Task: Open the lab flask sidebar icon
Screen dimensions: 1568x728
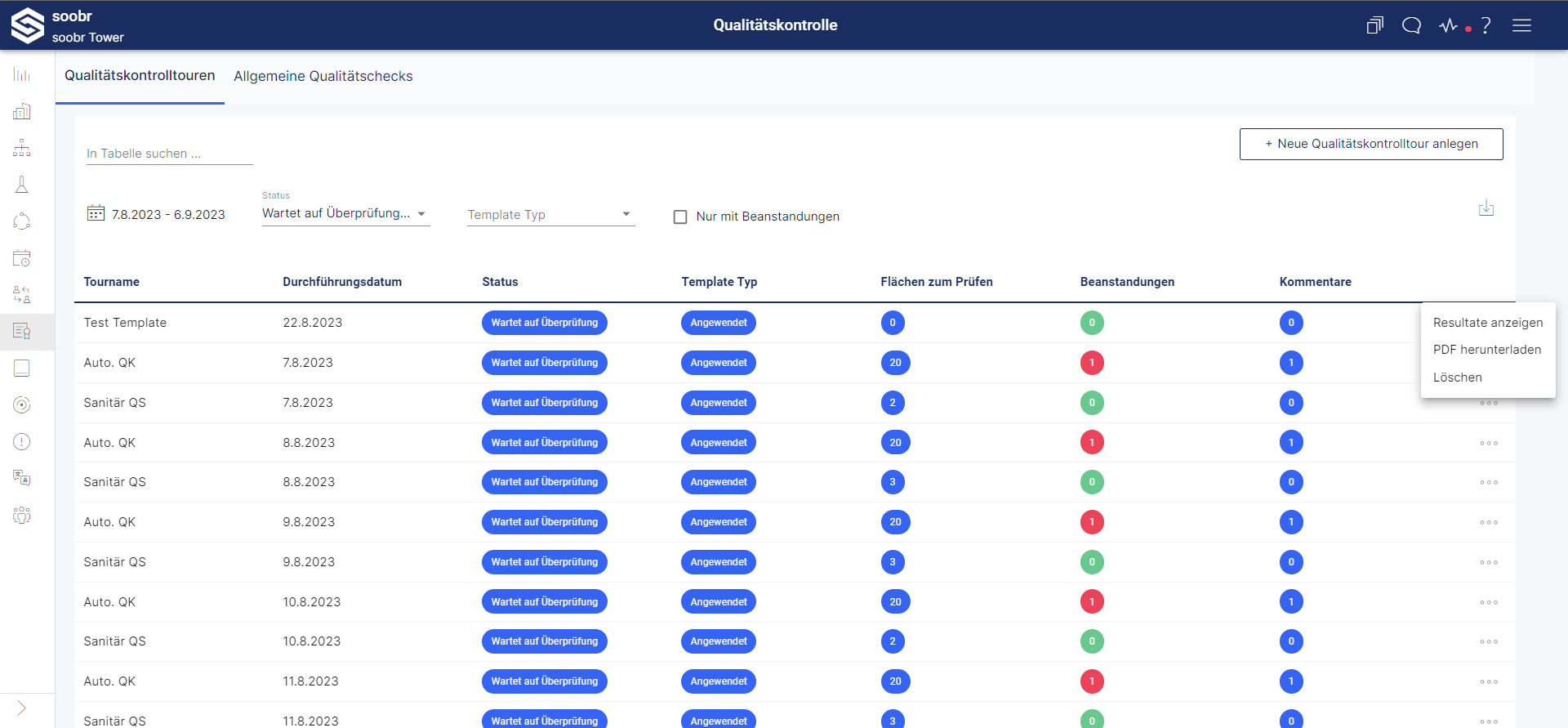Action: click(x=22, y=185)
